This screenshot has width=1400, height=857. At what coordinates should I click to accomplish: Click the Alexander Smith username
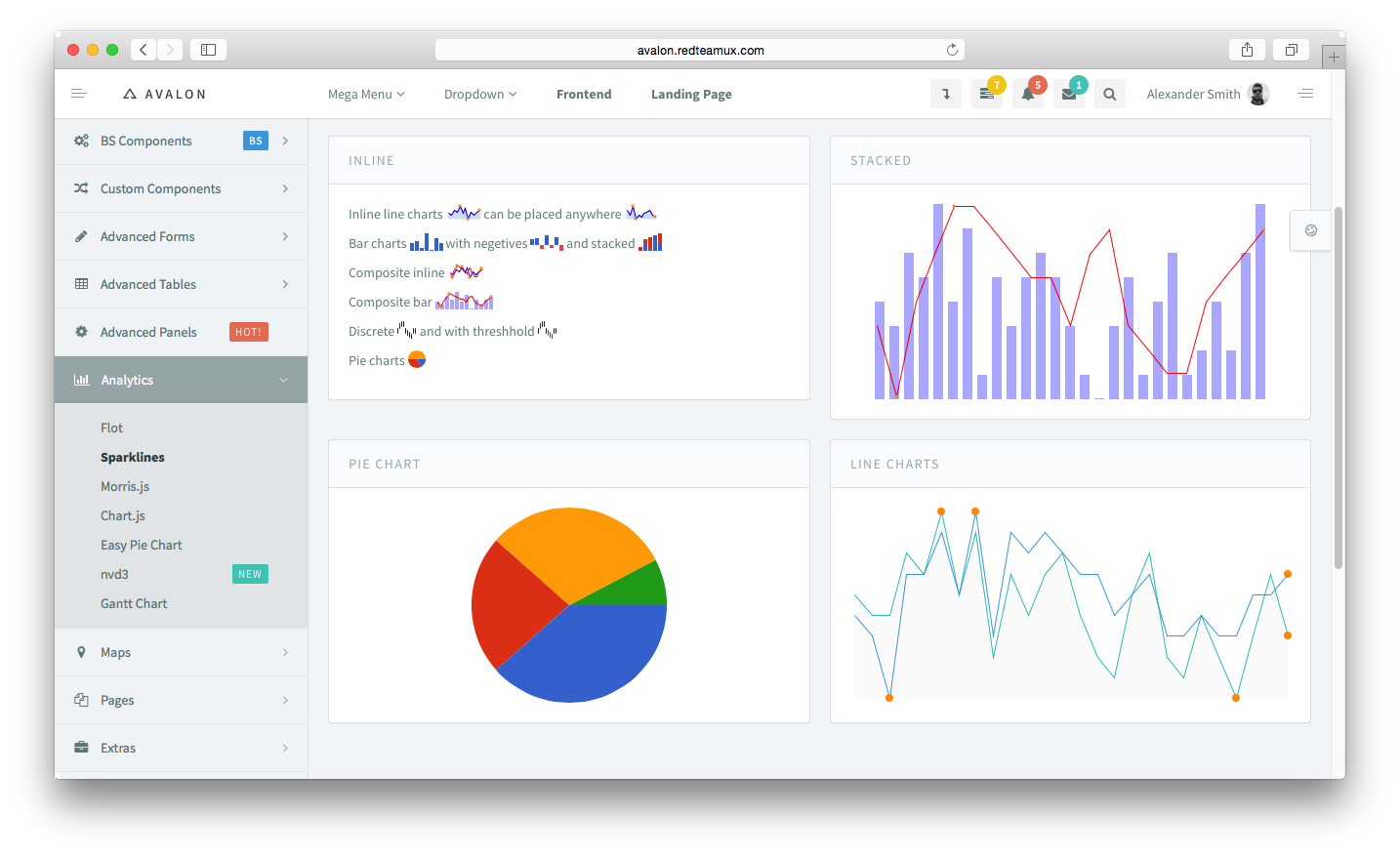1193,94
